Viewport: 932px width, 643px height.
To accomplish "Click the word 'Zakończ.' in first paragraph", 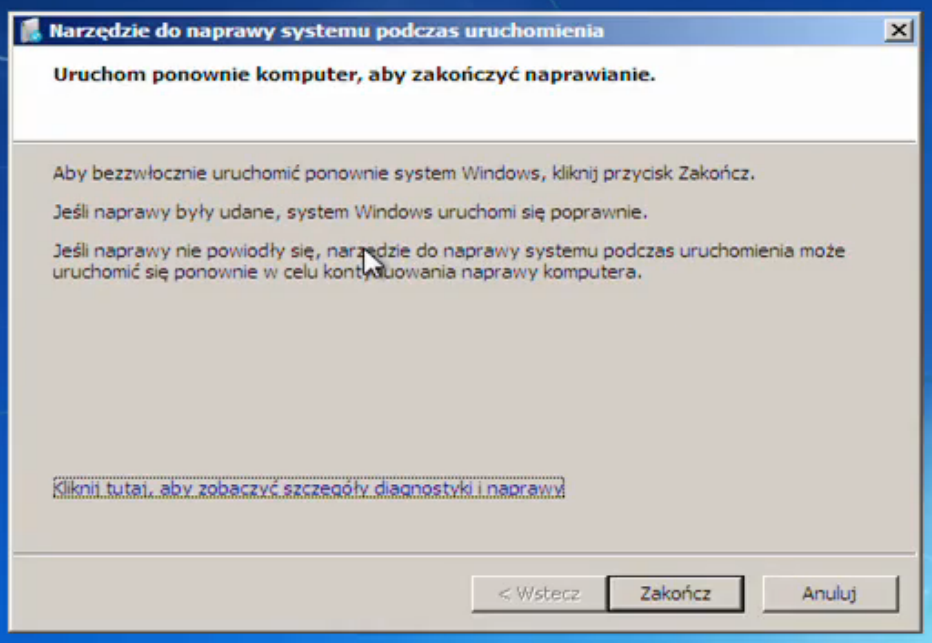I will click(716, 174).
